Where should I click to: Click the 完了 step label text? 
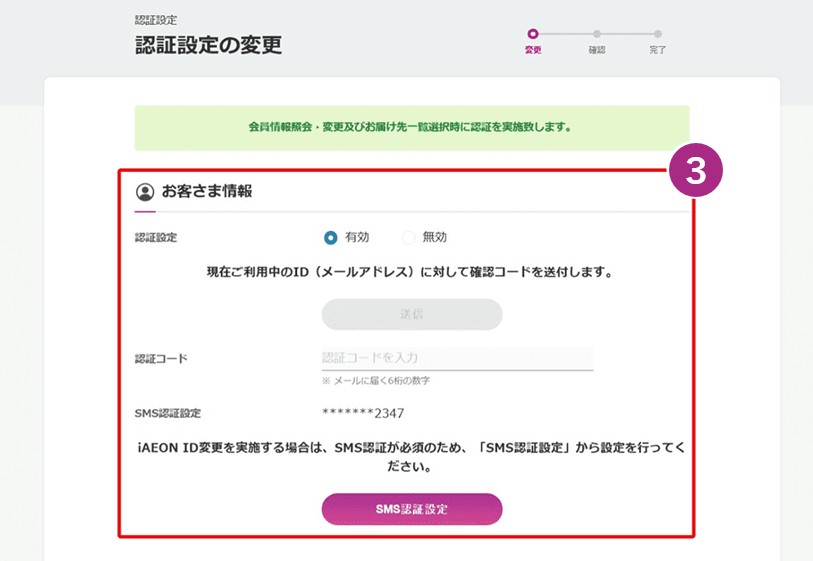tap(658, 50)
